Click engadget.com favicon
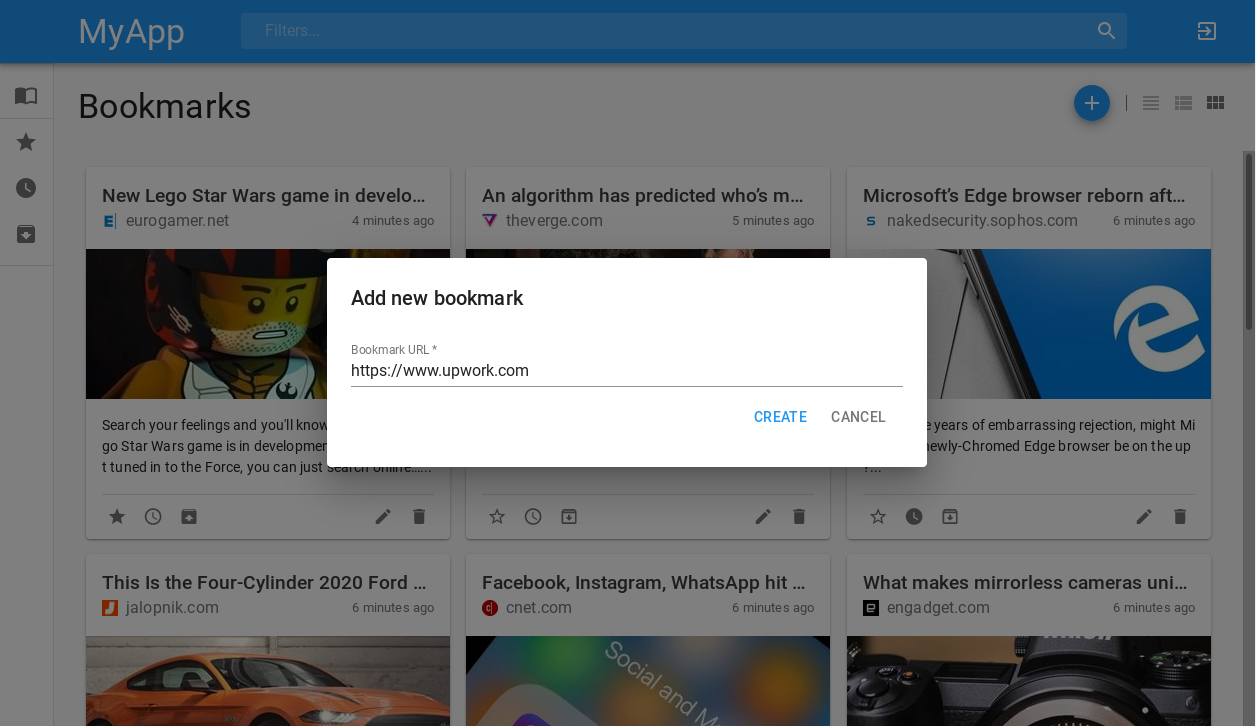 [871, 608]
